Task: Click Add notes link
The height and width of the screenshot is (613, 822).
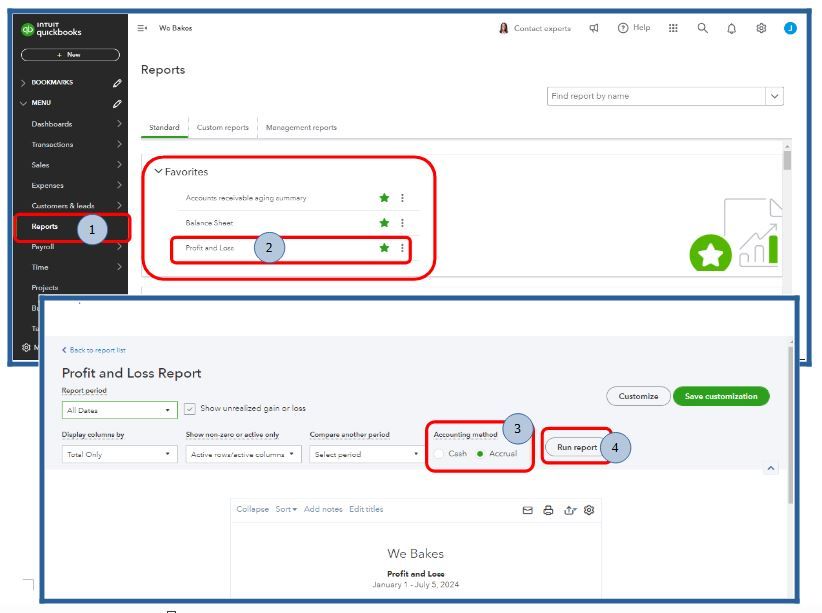Action: [323, 509]
